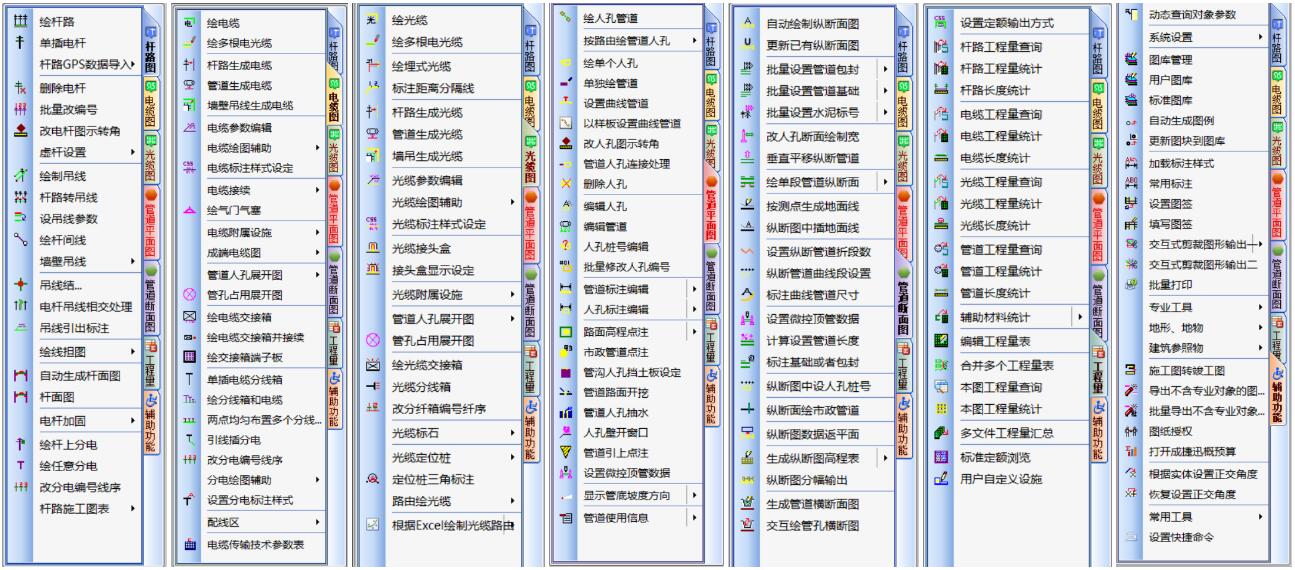This screenshot has width=1295, height=570.
Task: Open the 系统设置 submenu
Action: point(1260,37)
